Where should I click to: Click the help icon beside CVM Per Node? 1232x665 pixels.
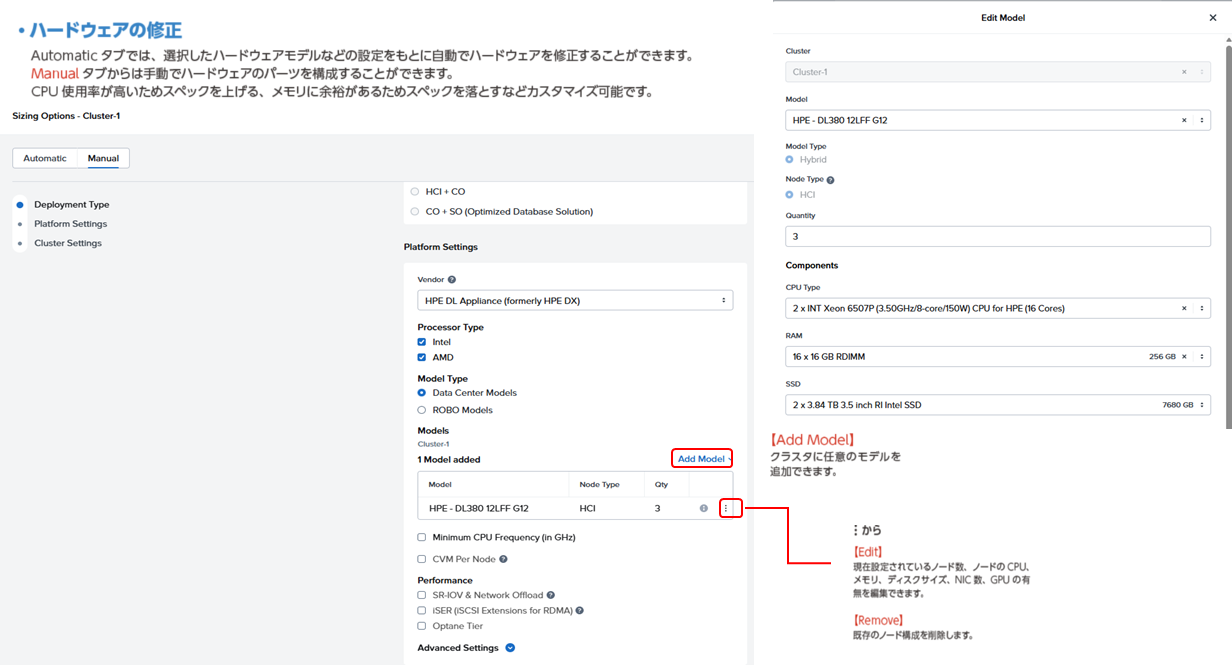click(503, 559)
